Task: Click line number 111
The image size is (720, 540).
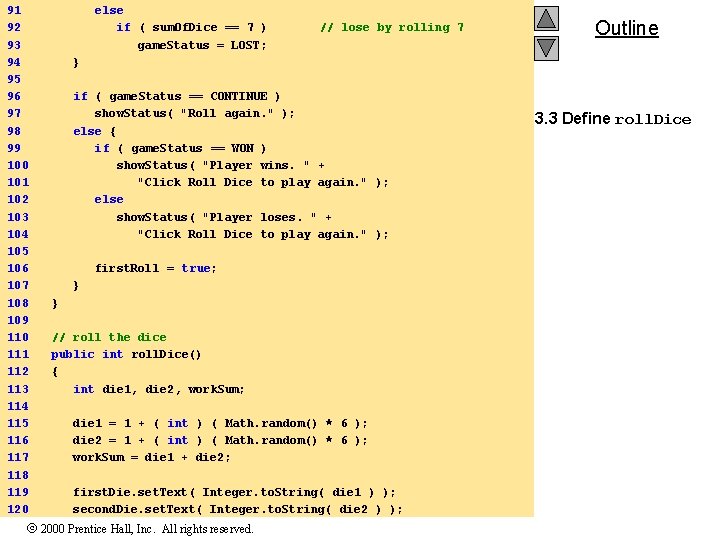Action: tap(18, 354)
